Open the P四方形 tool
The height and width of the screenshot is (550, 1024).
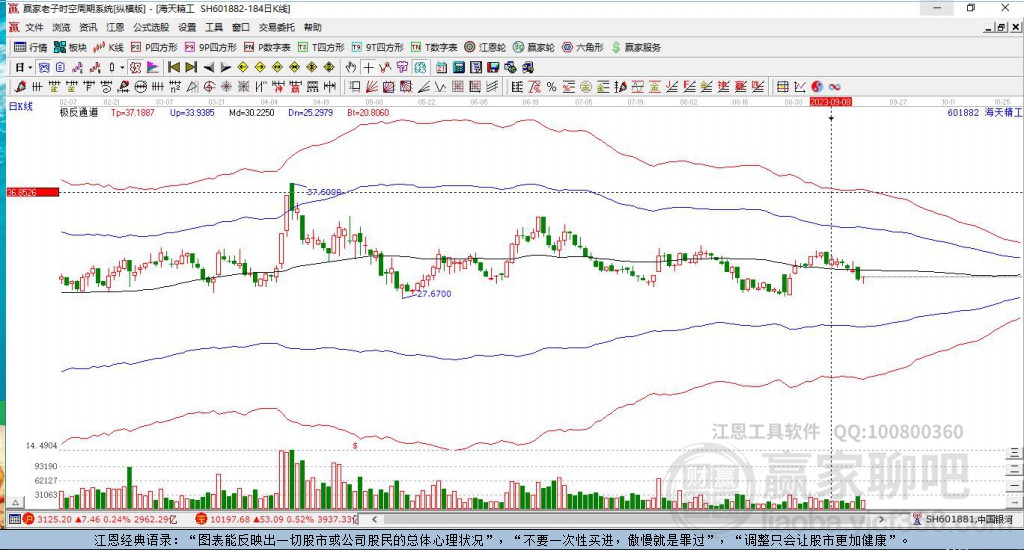click(x=154, y=47)
